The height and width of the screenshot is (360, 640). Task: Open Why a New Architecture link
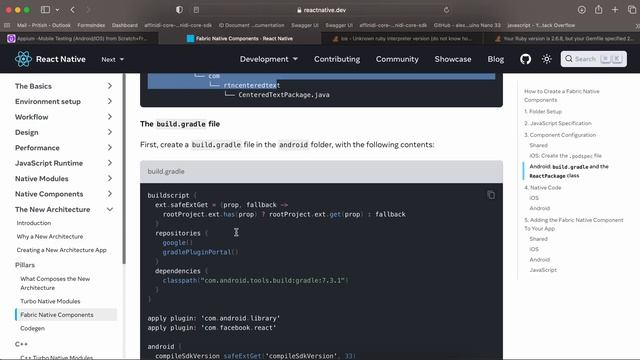click(50, 236)
